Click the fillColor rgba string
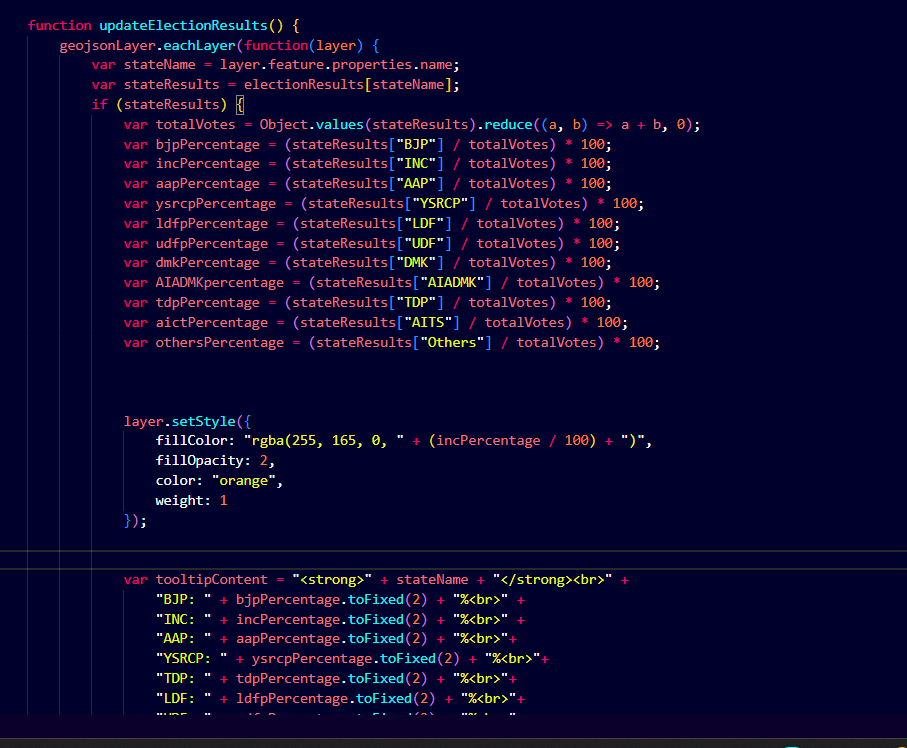907x748 pixels. pyautogui.click(x=324, y=441)
